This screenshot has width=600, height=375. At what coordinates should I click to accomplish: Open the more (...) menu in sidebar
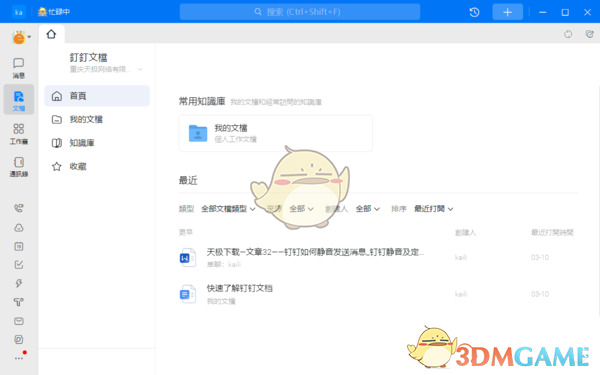[x=19, y=359]
